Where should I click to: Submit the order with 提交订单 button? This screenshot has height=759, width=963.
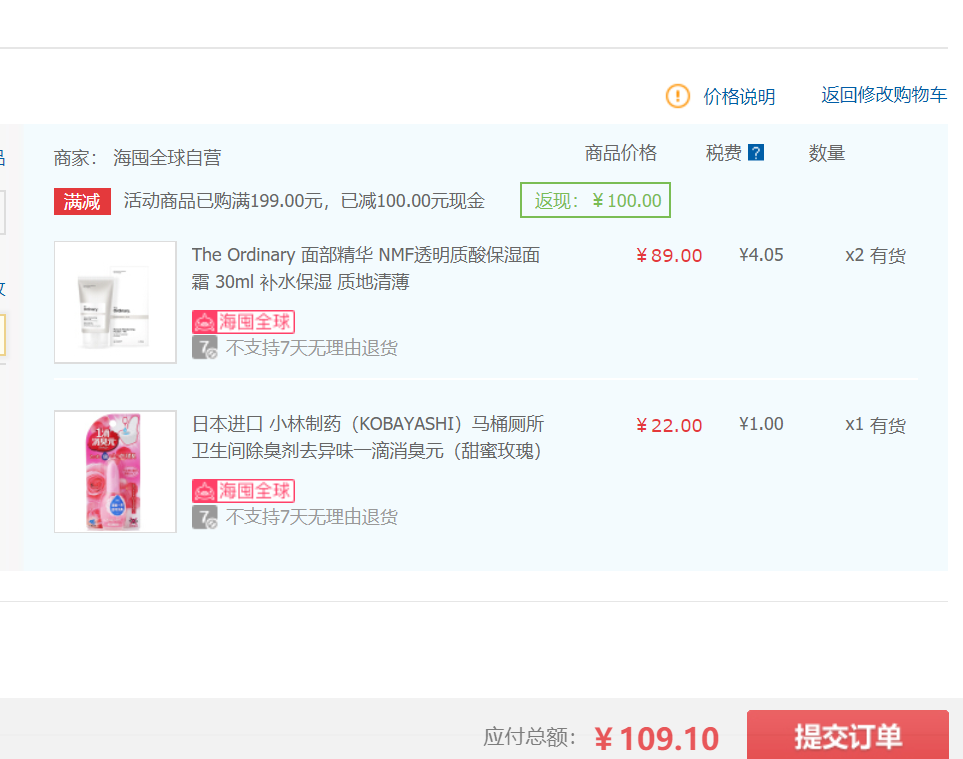(x=848, y=735)
